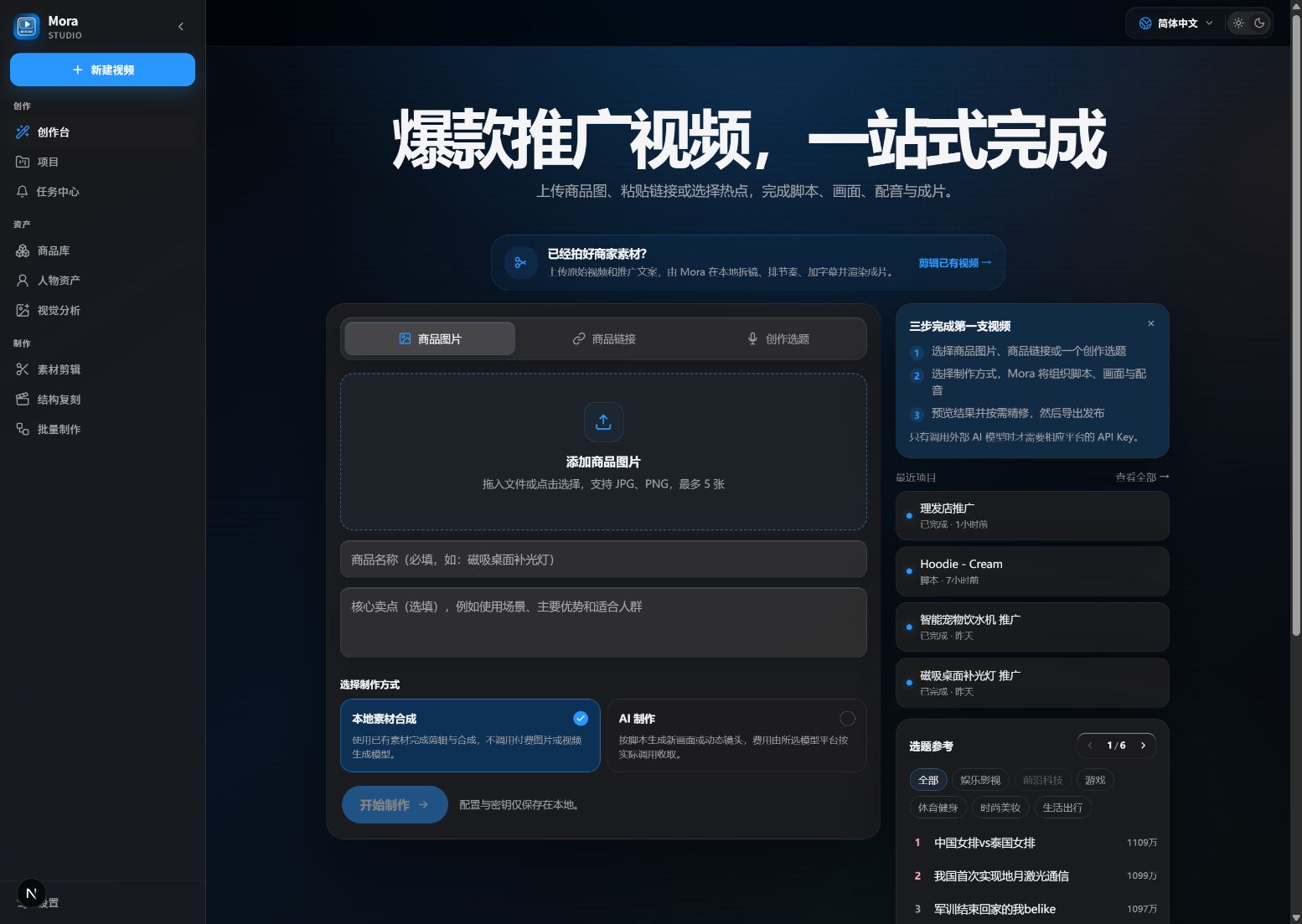Filter topics by 全部

(928, 780)
